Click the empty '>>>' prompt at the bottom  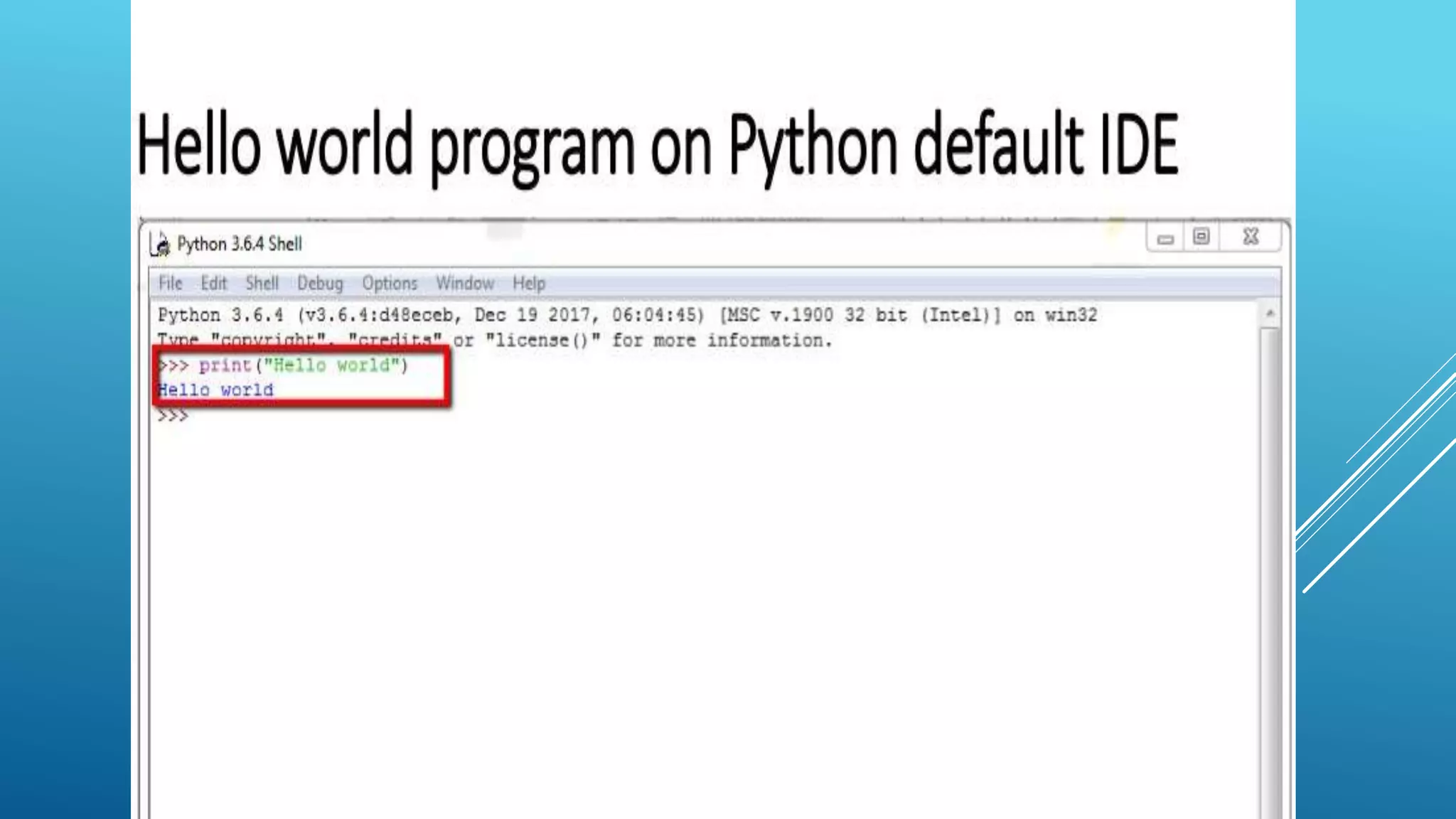coord(173,416)
